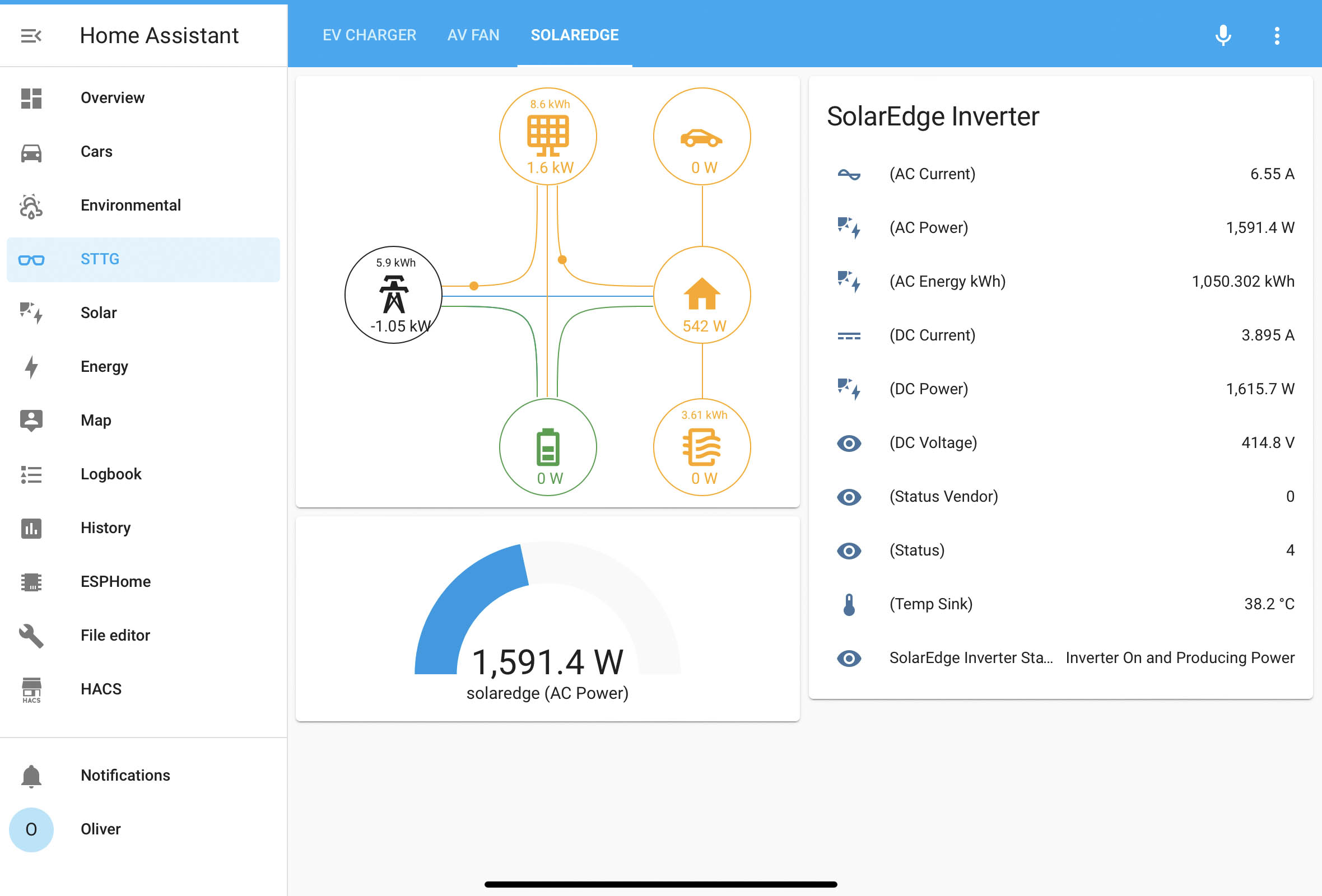The image size is (1322, 896).
Task: Click the 542 W home reading
Action: coord(704,326)
